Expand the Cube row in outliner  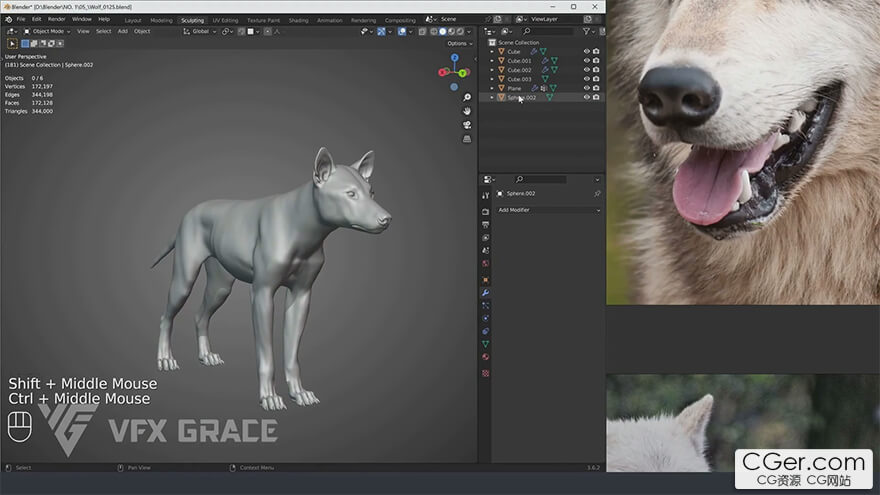[492, 52]
